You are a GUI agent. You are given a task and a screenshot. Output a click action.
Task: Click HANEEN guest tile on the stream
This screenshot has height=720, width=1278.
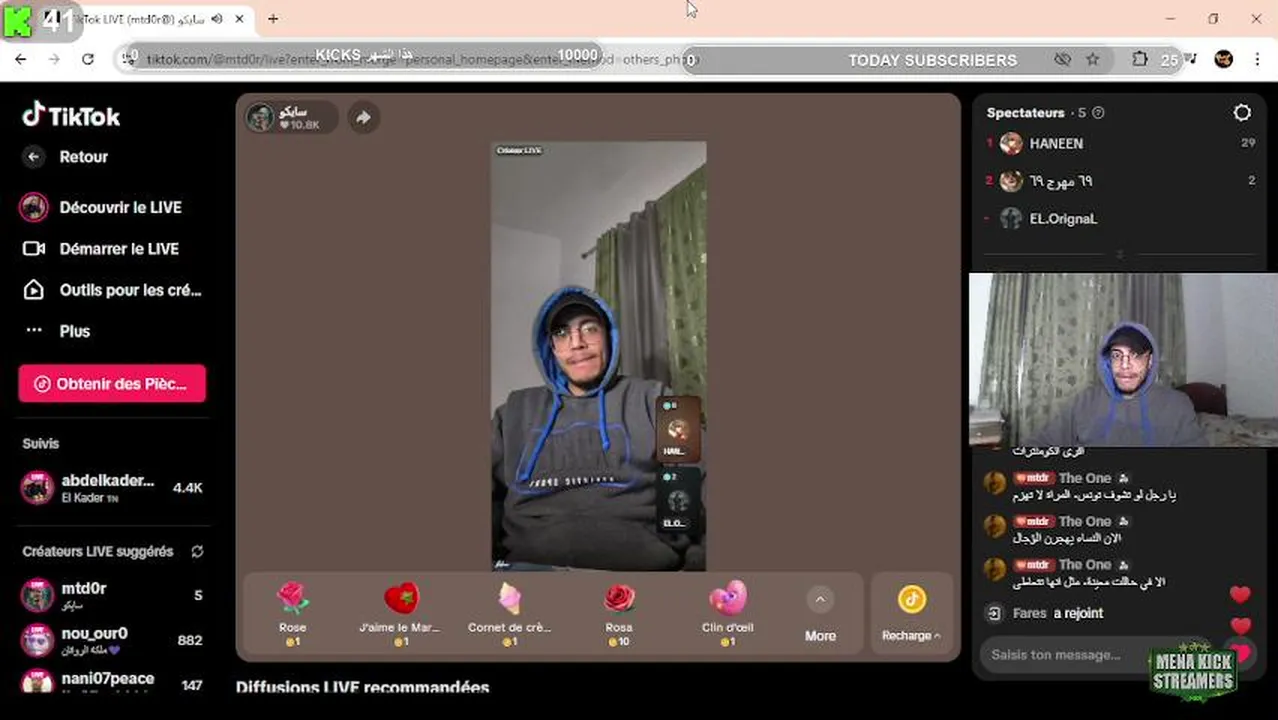click(x=678, y=429)
